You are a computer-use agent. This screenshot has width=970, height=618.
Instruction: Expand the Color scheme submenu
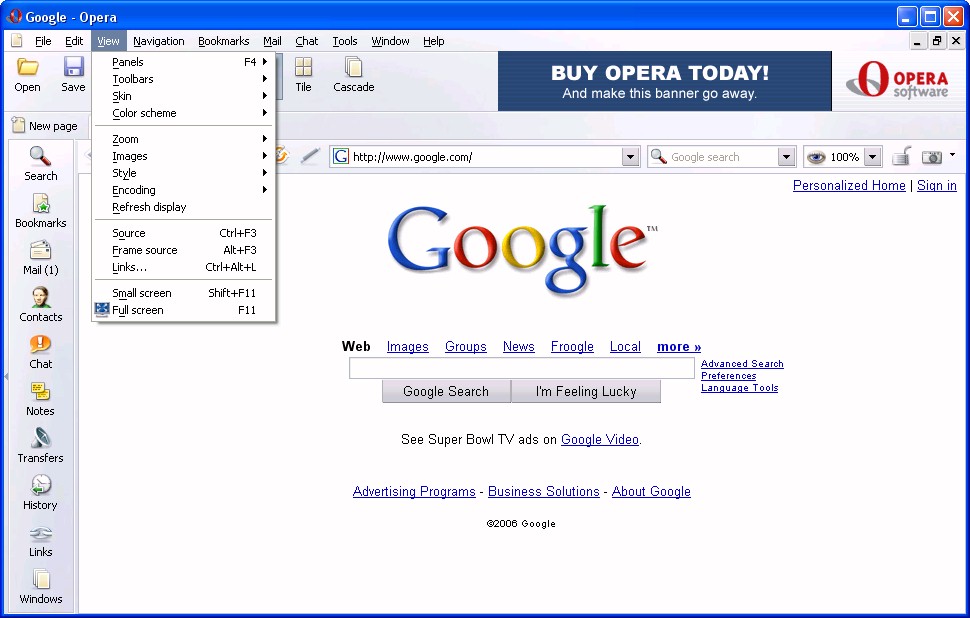tap(184, 113)
